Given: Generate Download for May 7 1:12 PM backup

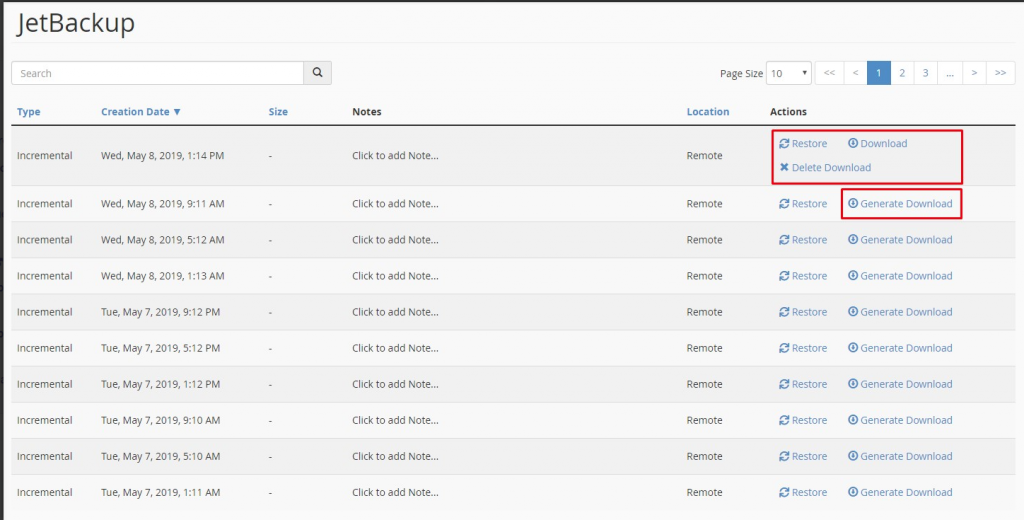Looking at the screenshot, I should click(900, 384).
